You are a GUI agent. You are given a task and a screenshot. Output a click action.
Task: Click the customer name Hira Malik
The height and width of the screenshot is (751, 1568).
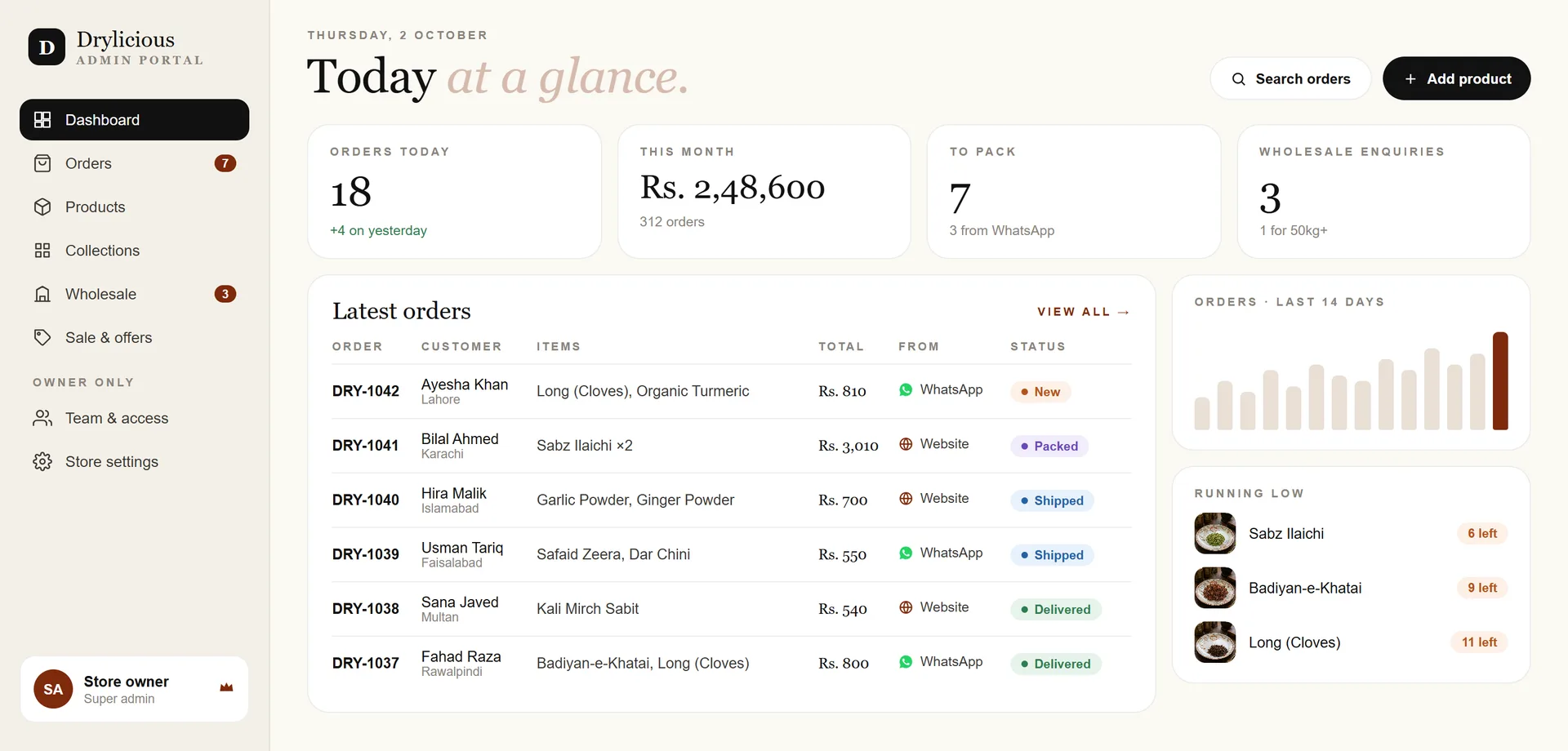pos(453,493)
